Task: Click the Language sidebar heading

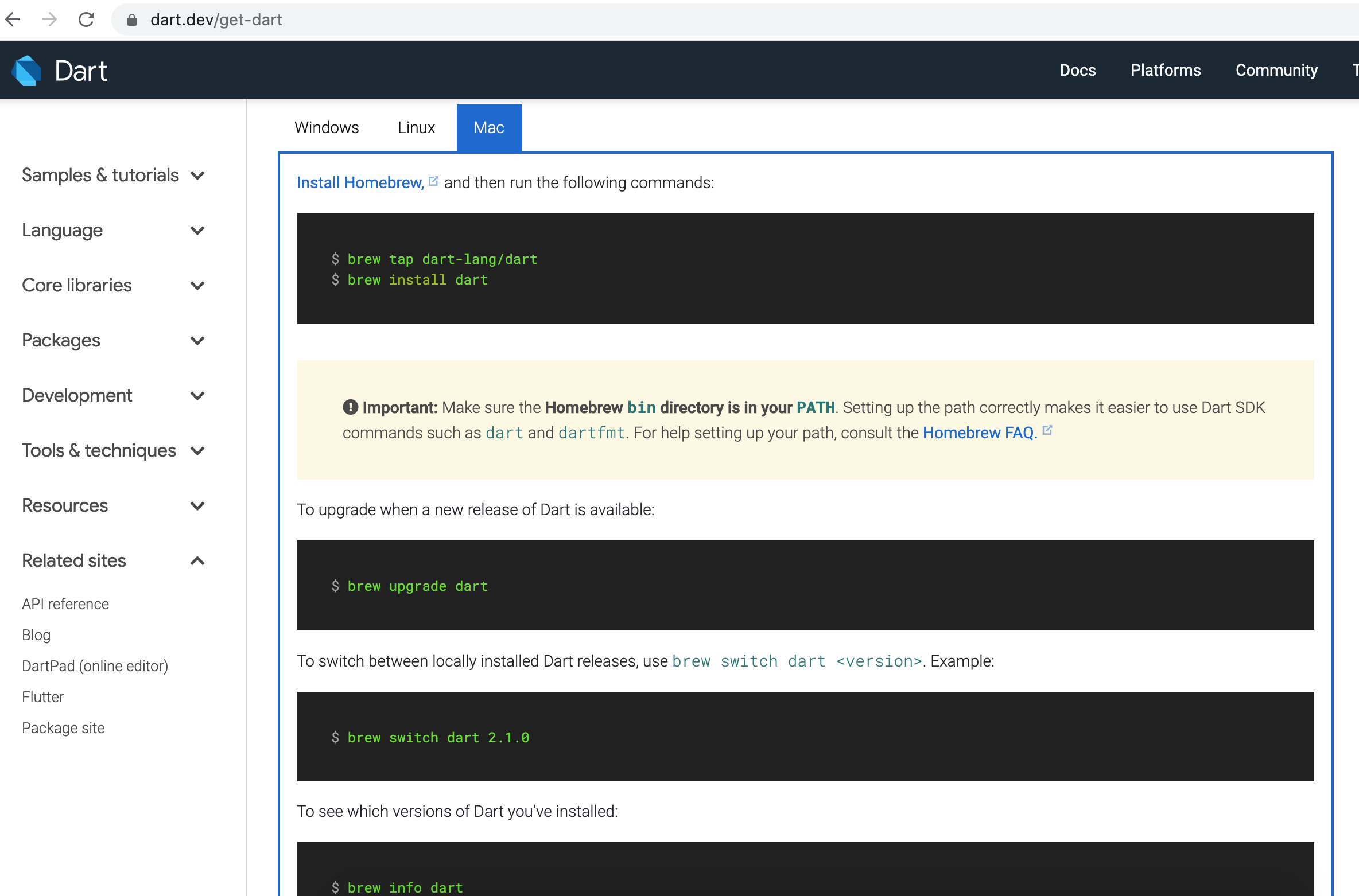Action: tap(62, 231)
